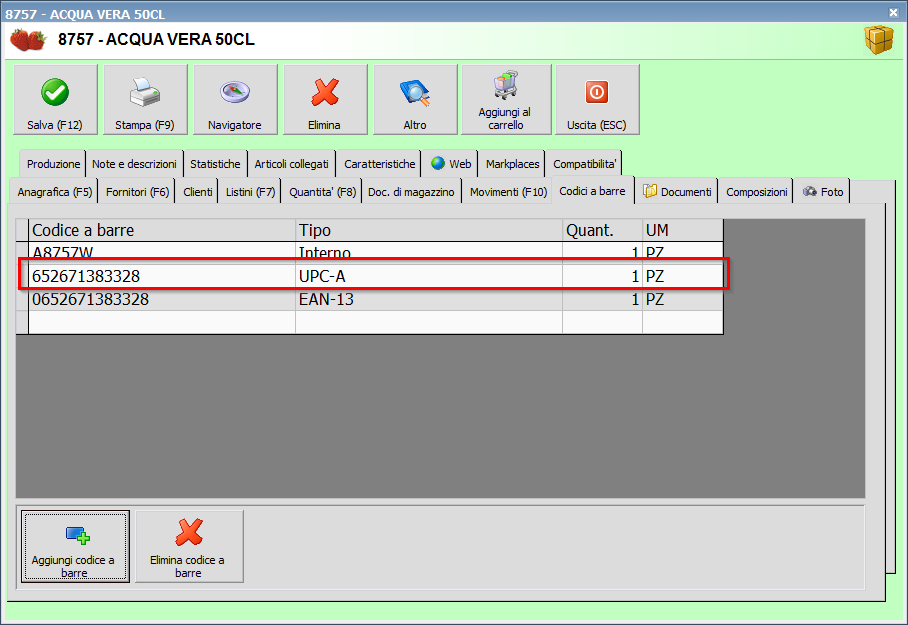The height and width of the screenshot is (625, 908).
Task: Click the EAN-13 type cell
Action: click(x=429, y=299)
